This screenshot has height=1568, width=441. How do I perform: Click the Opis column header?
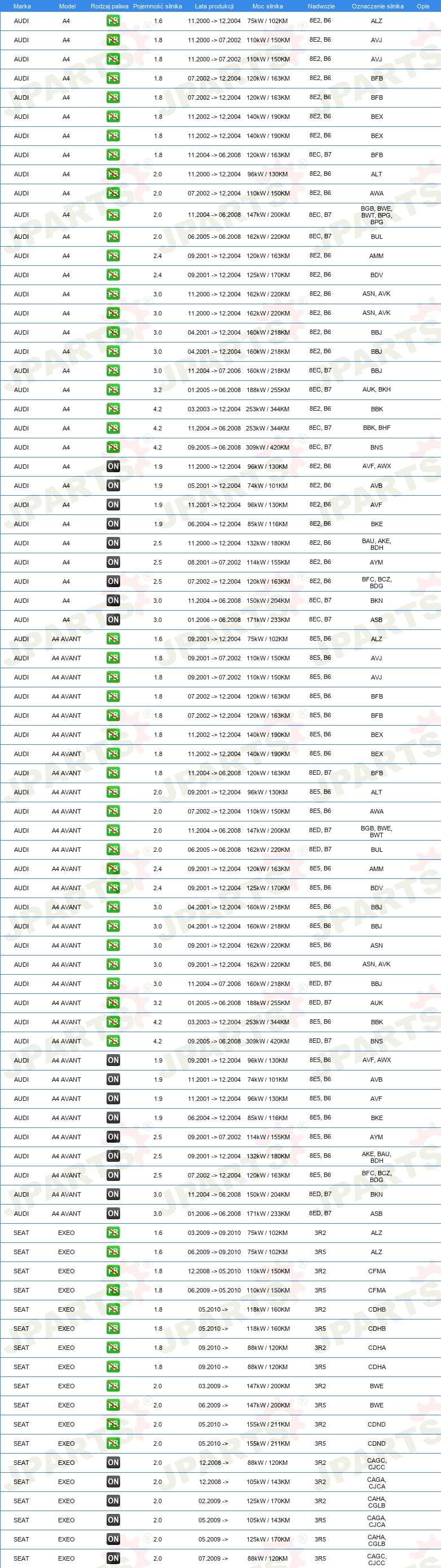(423, 6)
